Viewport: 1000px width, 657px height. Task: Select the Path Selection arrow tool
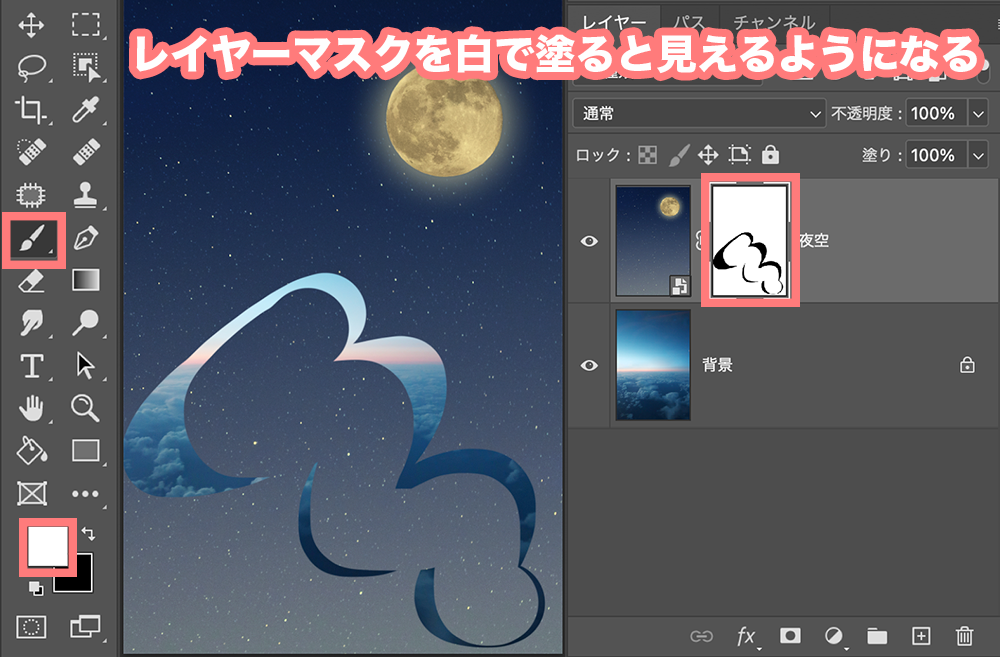tap(85, 366)
